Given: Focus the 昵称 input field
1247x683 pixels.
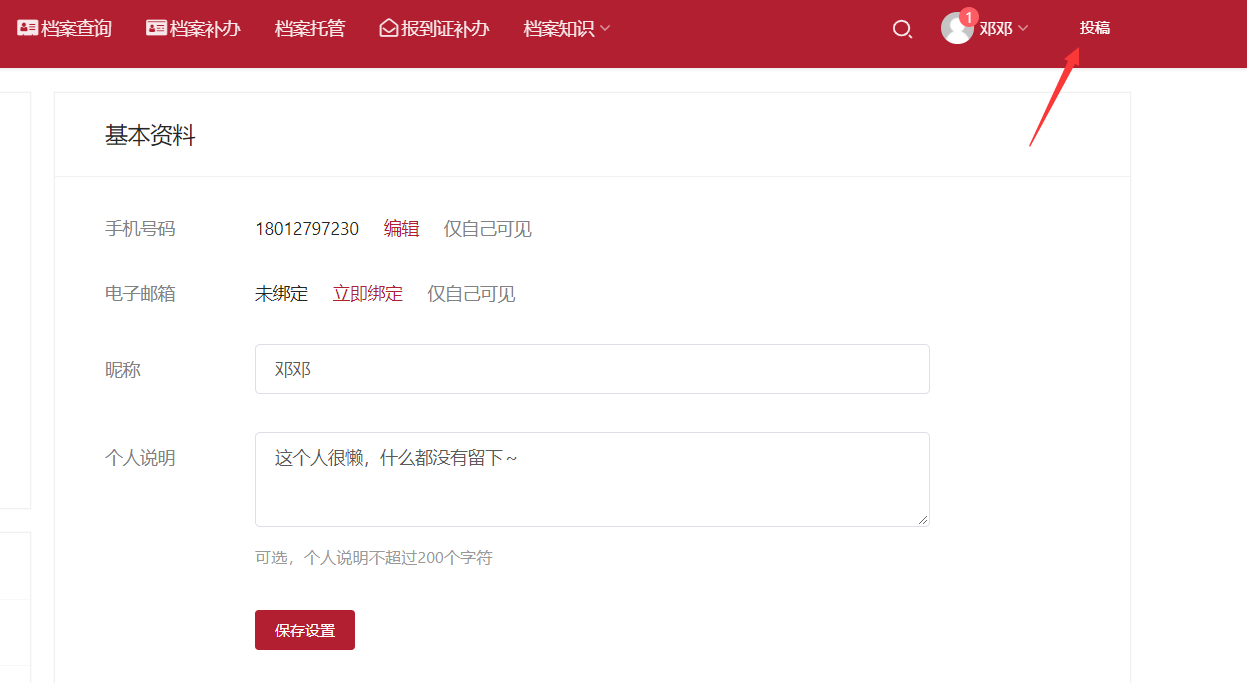Looking at the screenshot, I should pos(592,369).
